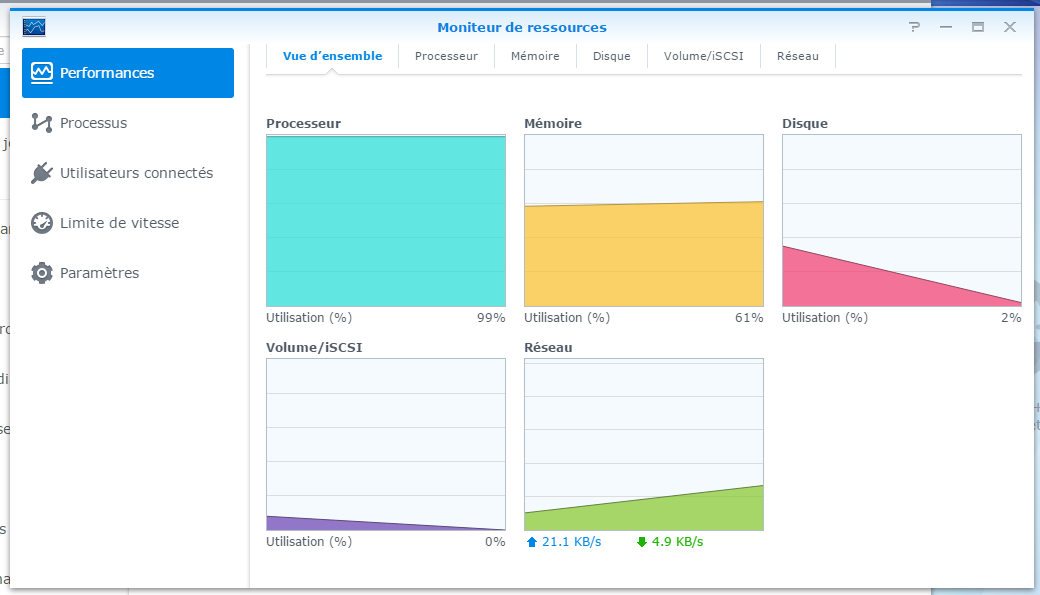Screen dimensions: 1040x595
Task: Click the Processus branch icon
Action: coord(42,123)
